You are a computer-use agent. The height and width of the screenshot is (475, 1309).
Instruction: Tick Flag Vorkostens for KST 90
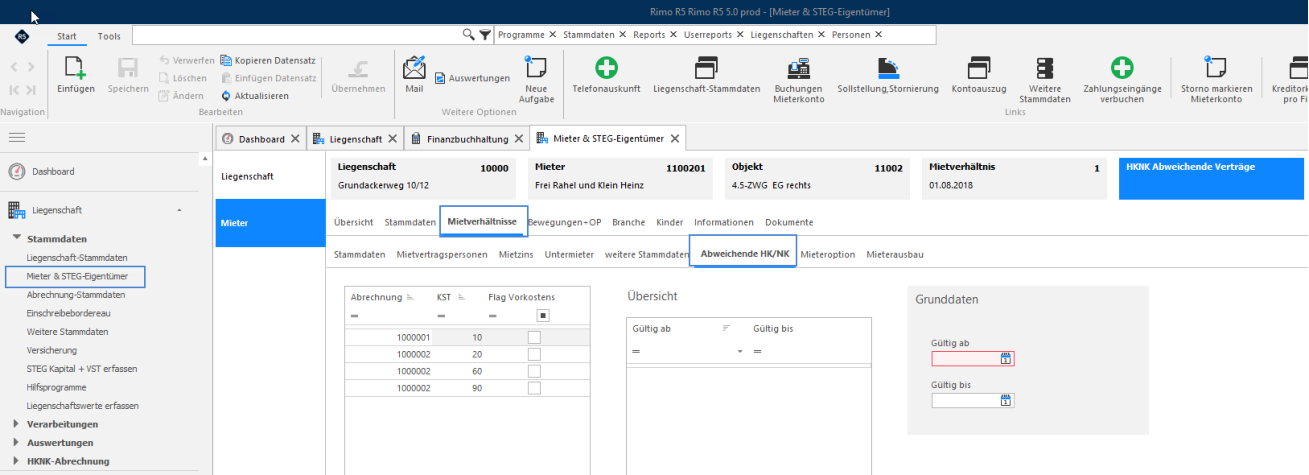(534, 388)
